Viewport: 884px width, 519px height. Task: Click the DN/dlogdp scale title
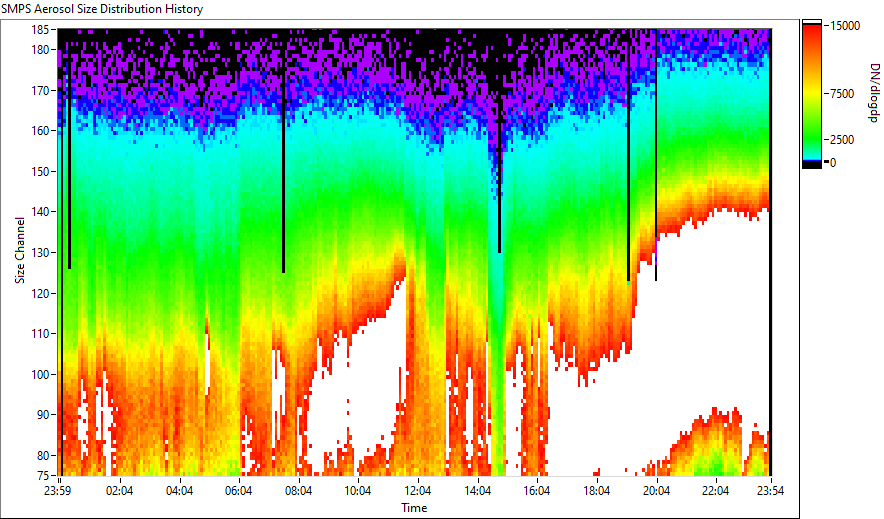pyautogui.click(x=873, y=92)
